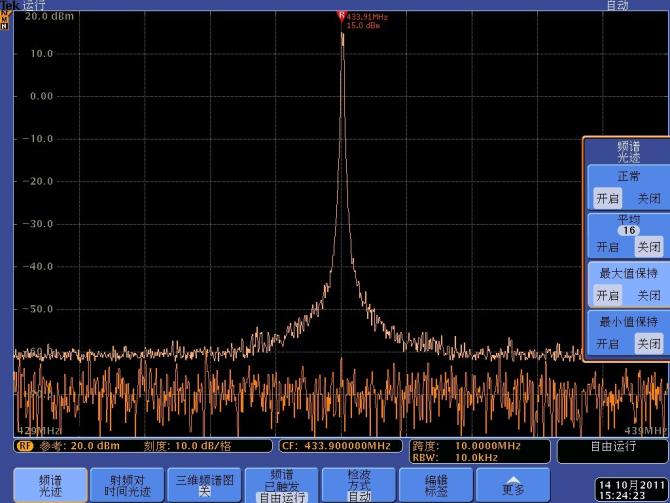Click the 参考: 20.0 dBm readout
670x503 pixels.
click(80, 446)
